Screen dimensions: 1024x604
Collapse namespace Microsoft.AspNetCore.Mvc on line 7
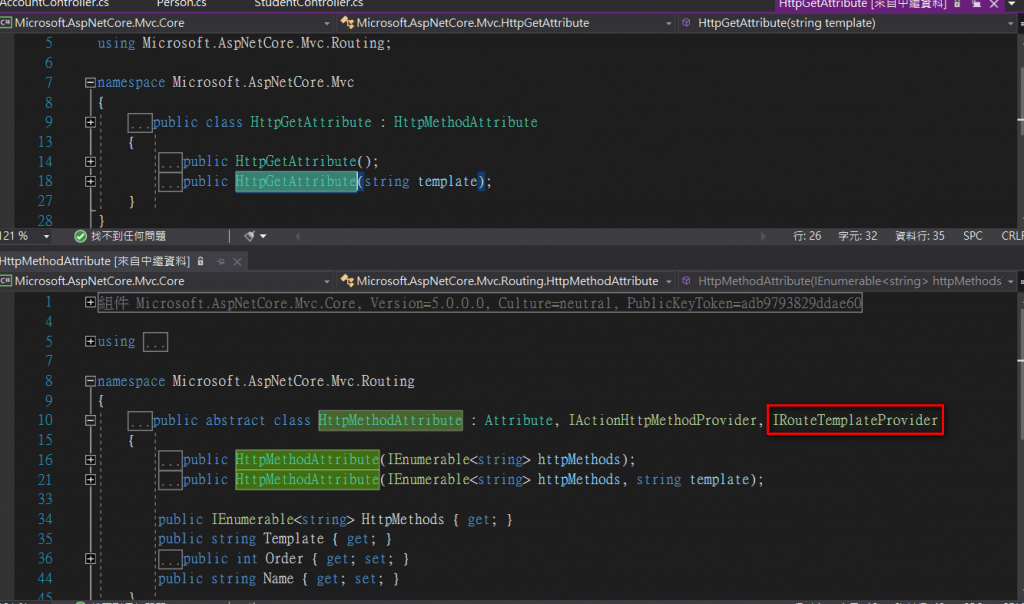[x=90, y=82]
